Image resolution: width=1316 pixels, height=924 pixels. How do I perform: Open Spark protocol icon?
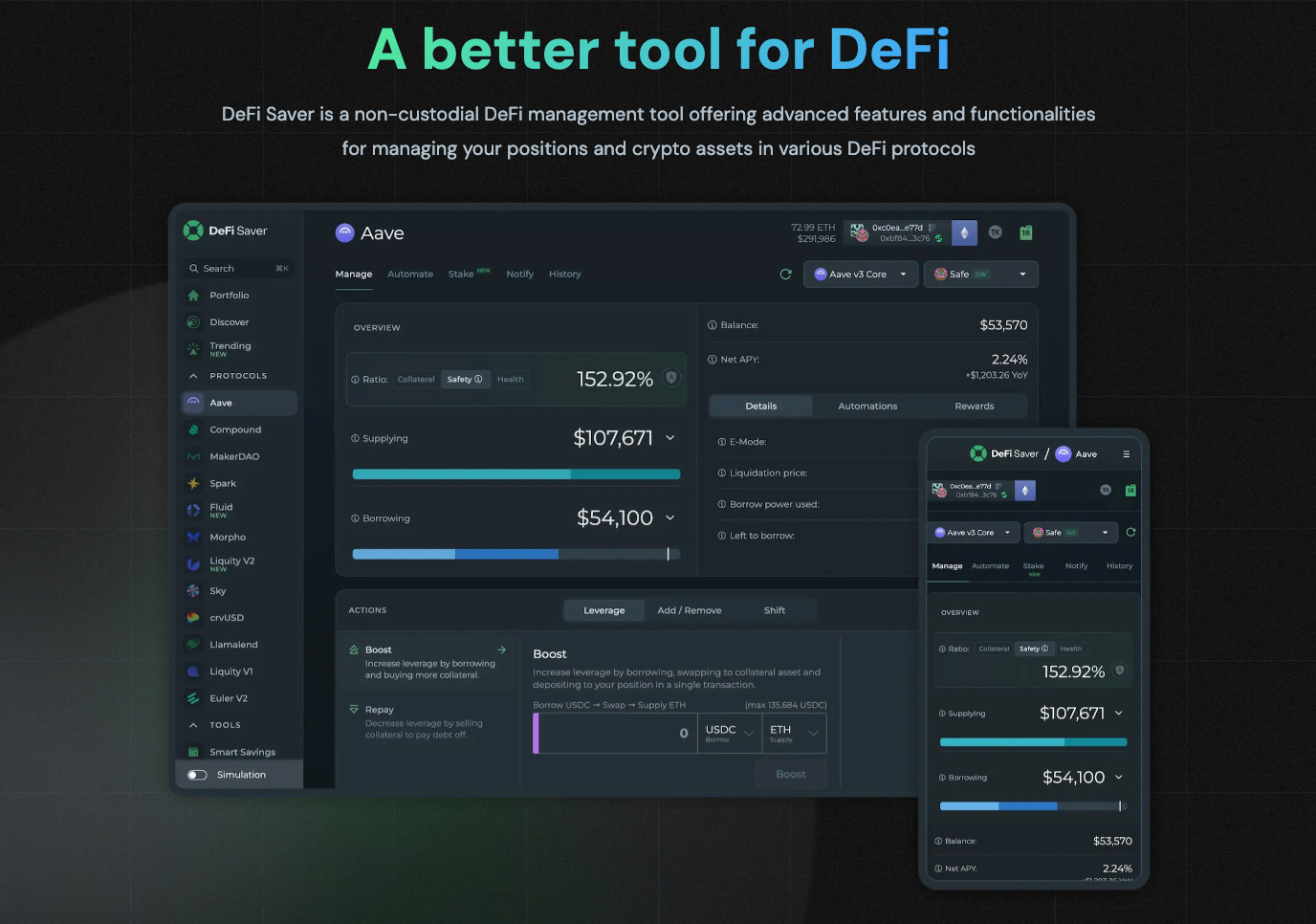pos(194,483)
